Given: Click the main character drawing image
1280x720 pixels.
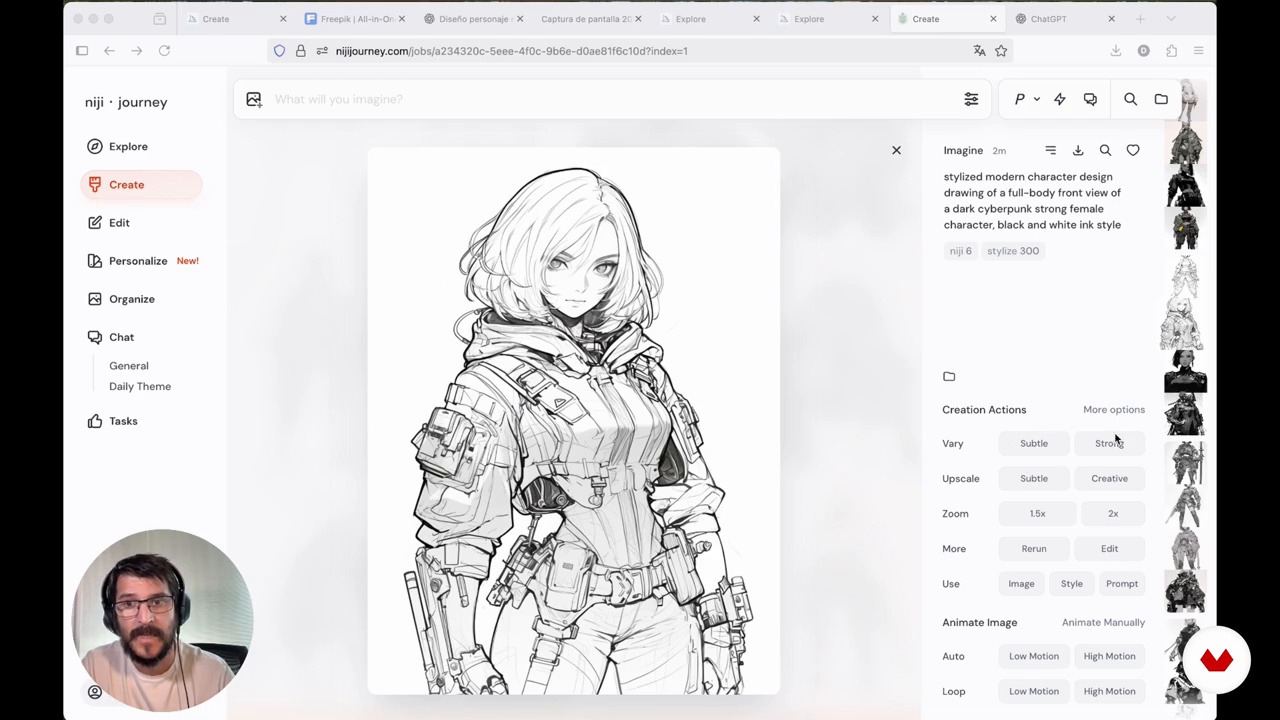Looking at the screenshot, I should (x=573, y=421).
